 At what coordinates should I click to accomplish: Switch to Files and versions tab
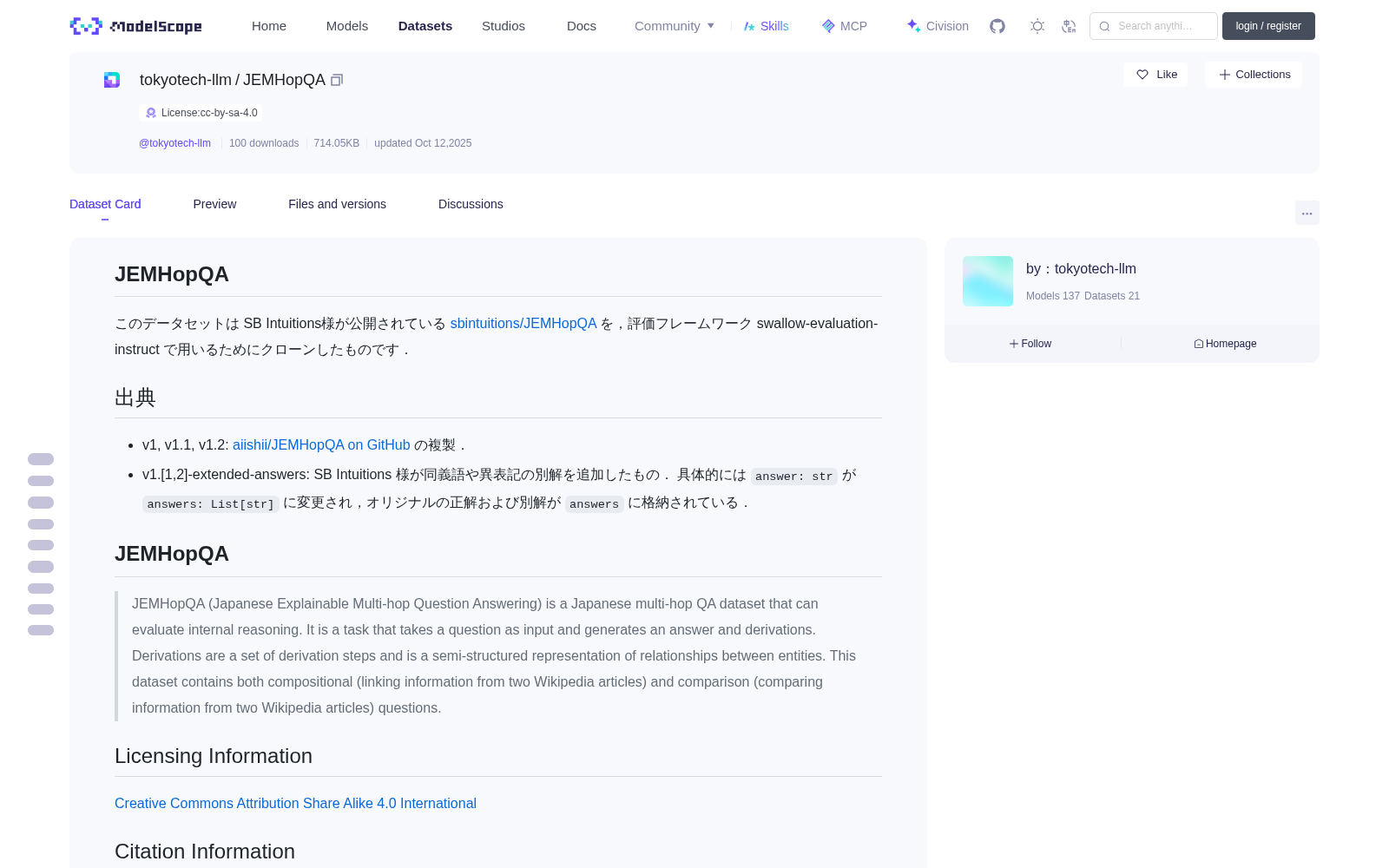point(337,204)
